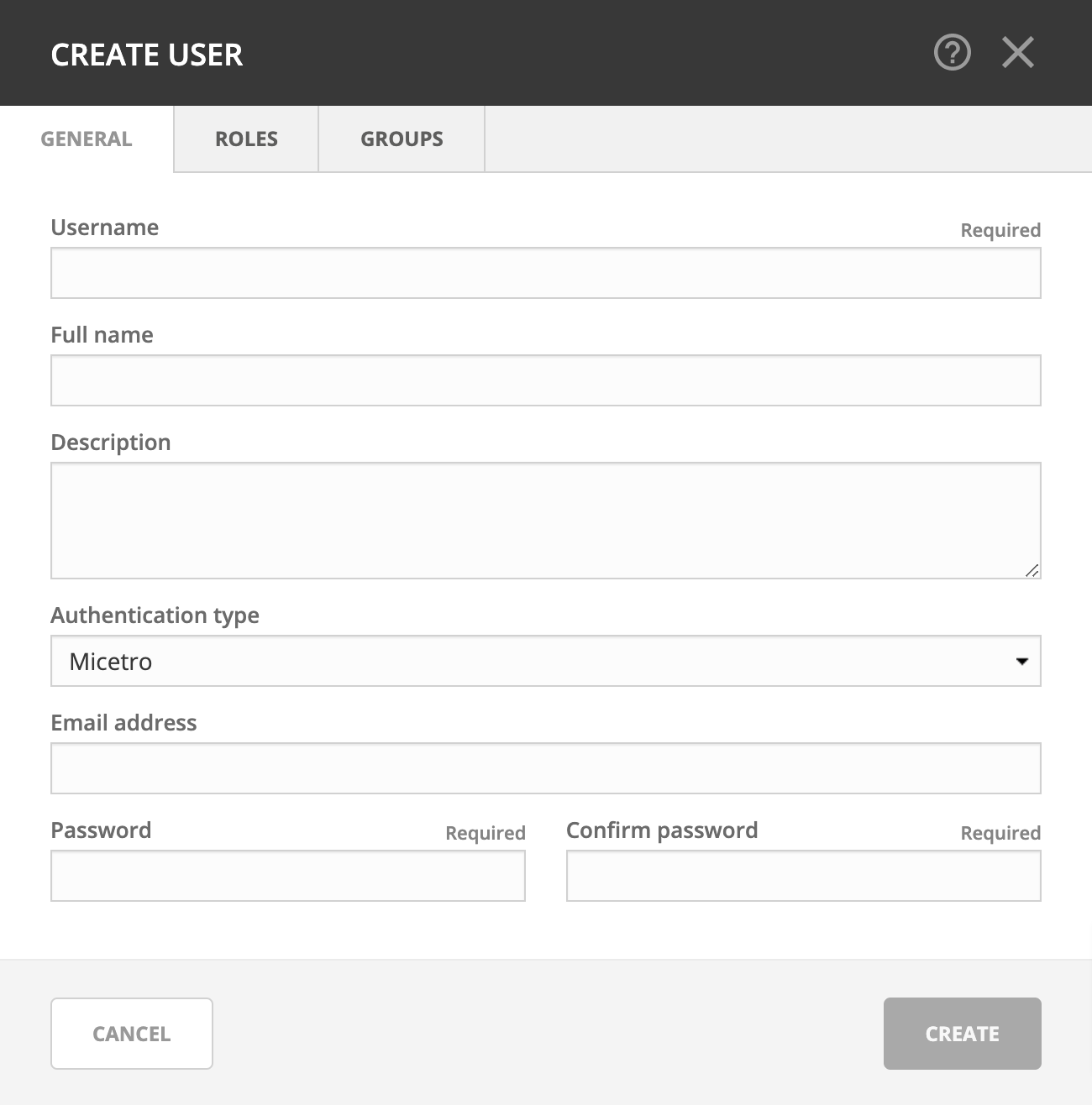This screenshot has width=1092, height=1105.
Task: Focus the Password input field
Action: point(287,876)
